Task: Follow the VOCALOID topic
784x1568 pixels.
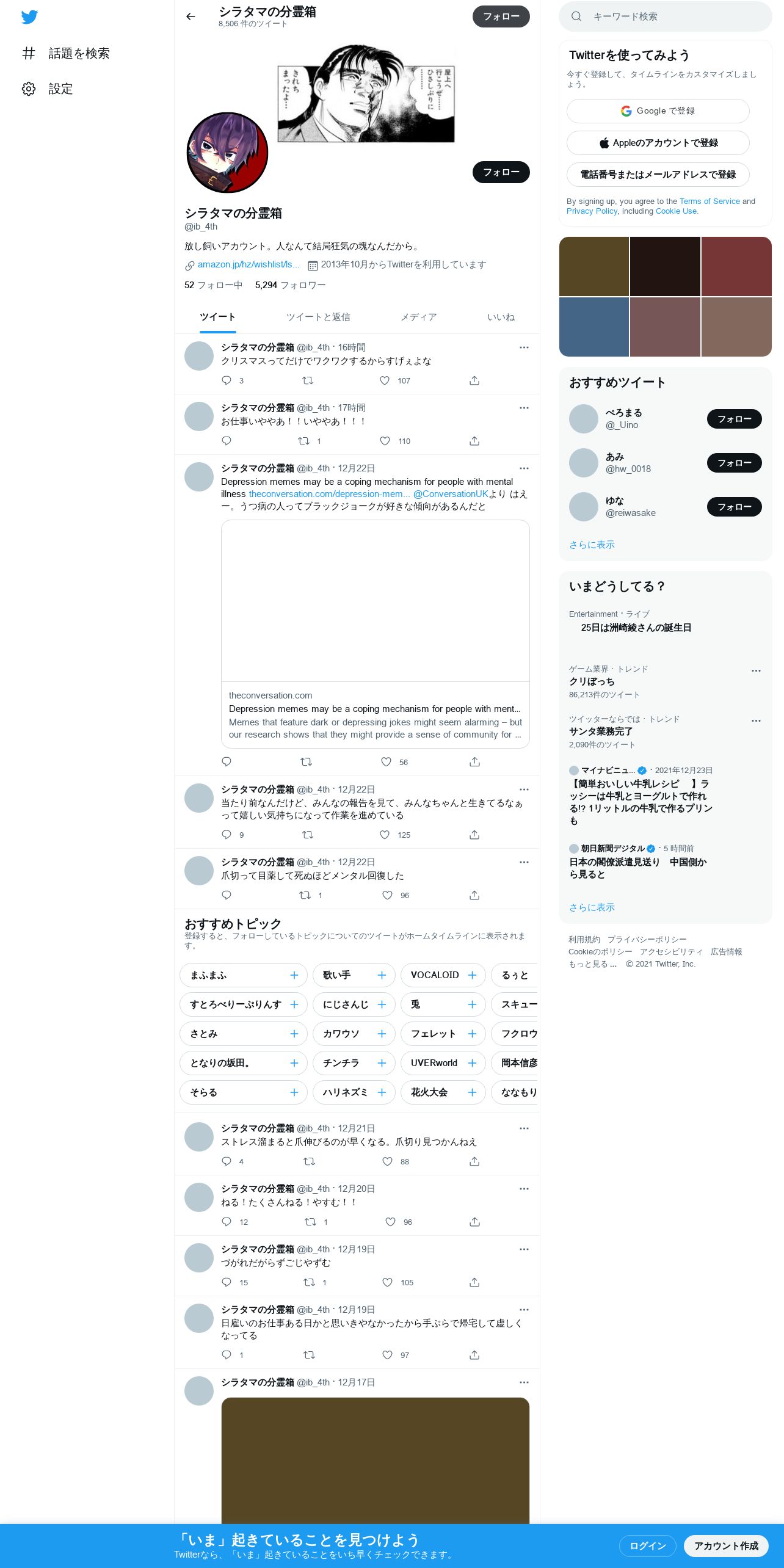Action: pyautogui.click(x=472, y=975)
